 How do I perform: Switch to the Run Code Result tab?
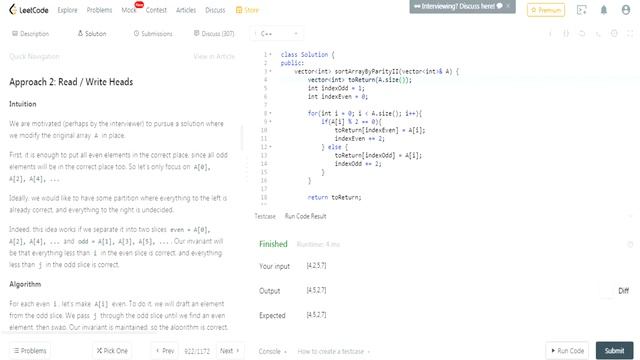click(305, 216)
